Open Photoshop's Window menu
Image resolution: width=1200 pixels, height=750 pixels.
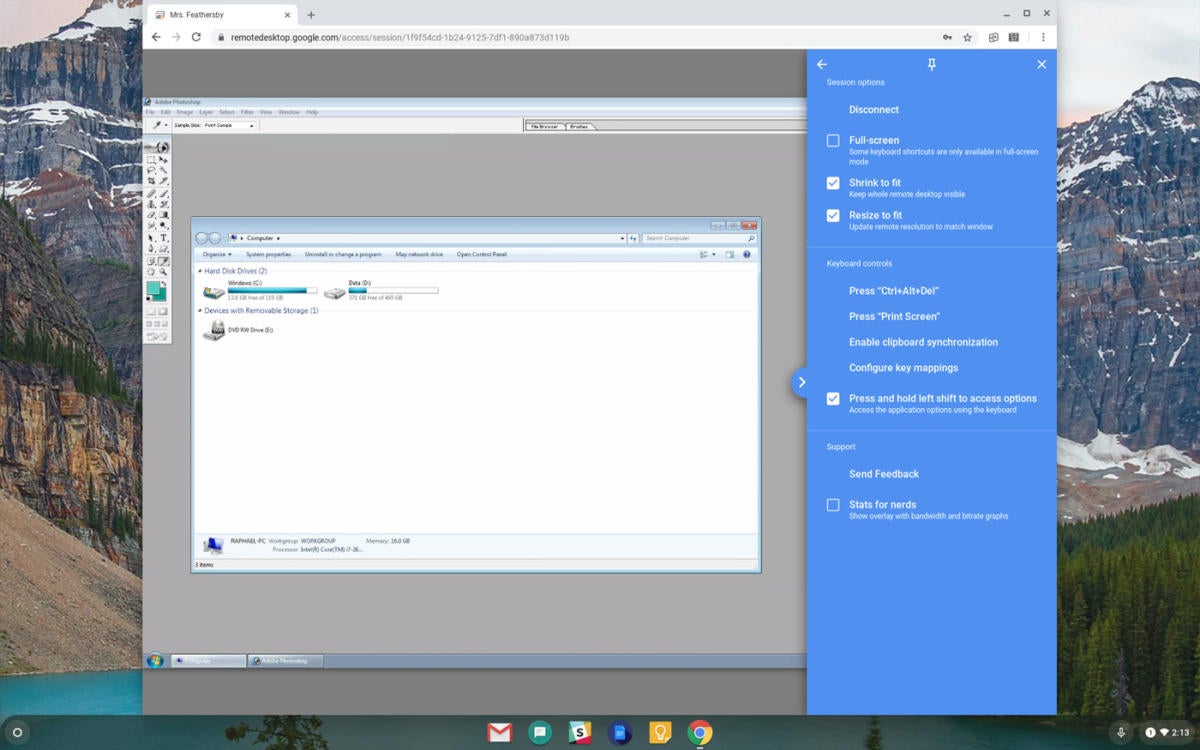pyautogui.click(x=289, y=112)
